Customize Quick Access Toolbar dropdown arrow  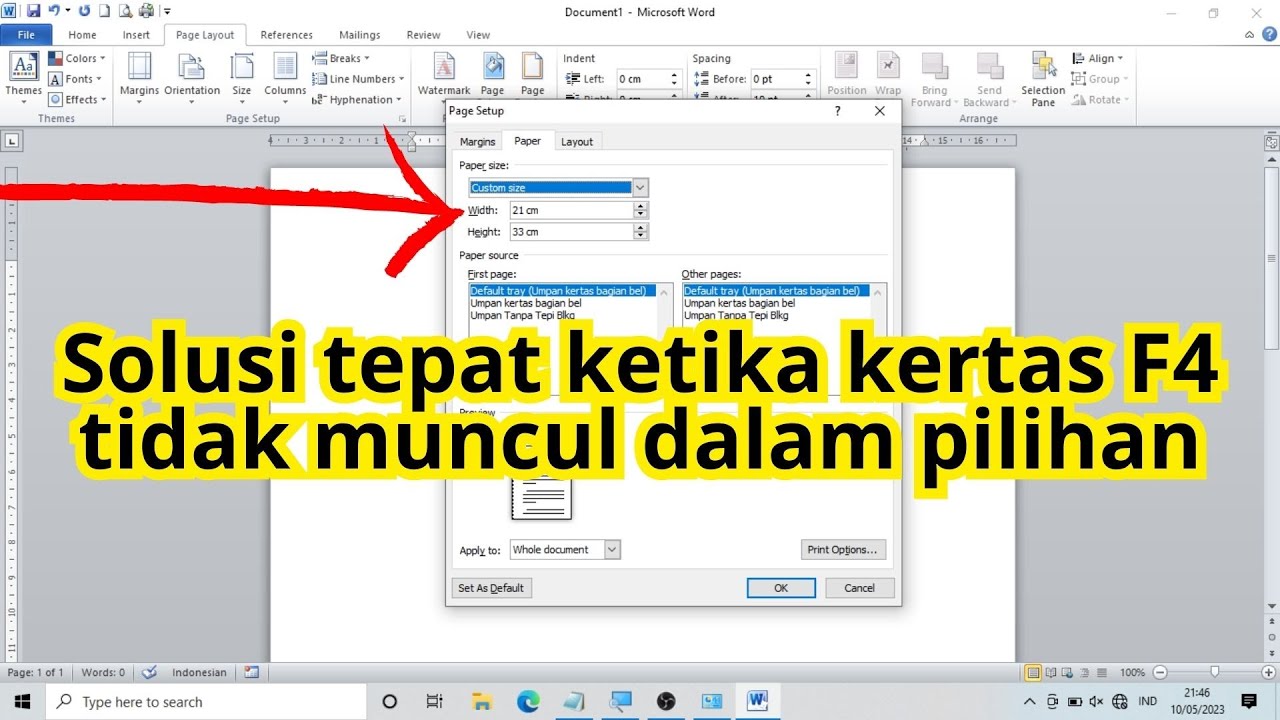click(x=168, y=12)
